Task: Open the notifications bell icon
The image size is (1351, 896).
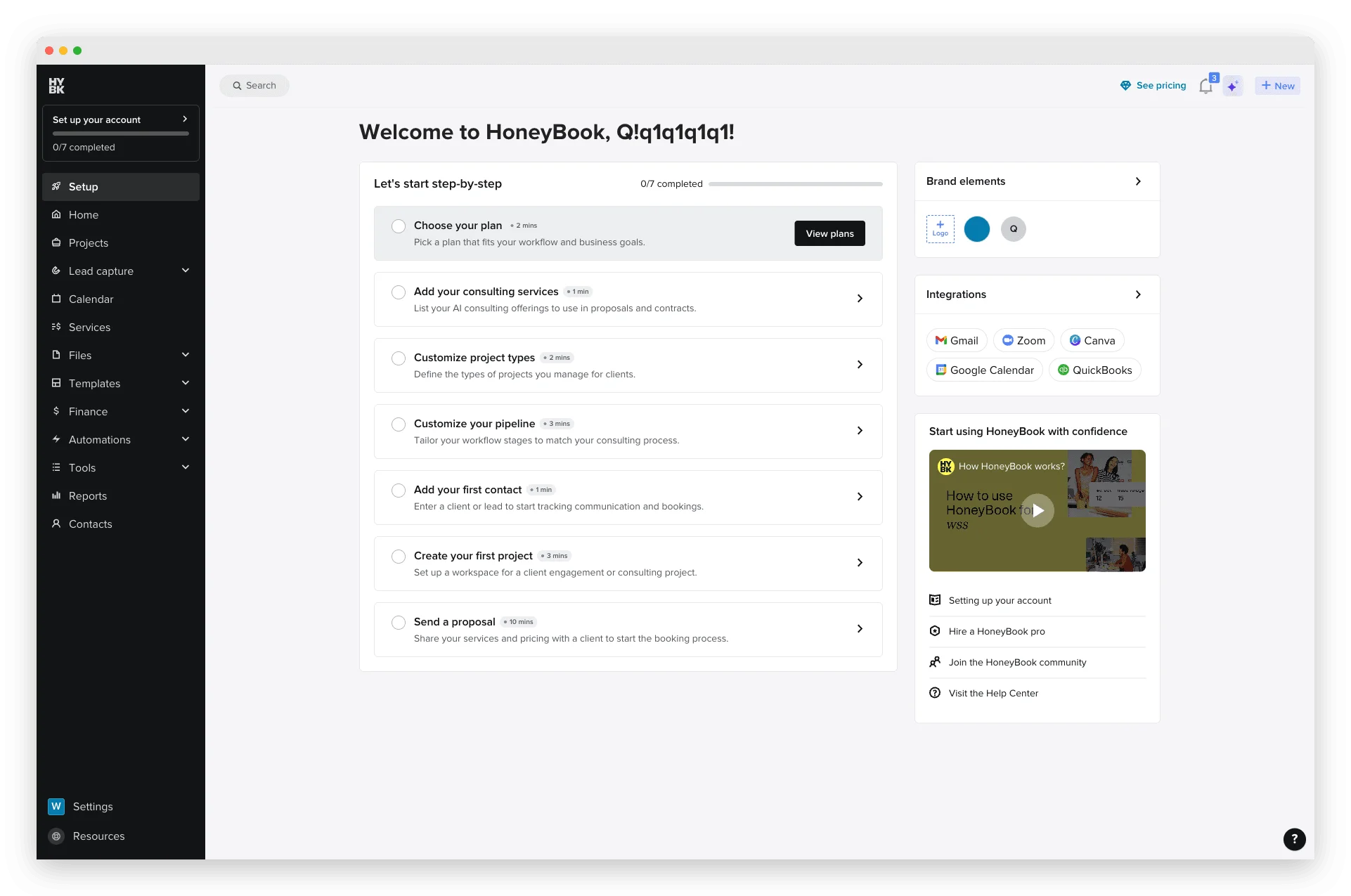Action: coord(1206,86)
